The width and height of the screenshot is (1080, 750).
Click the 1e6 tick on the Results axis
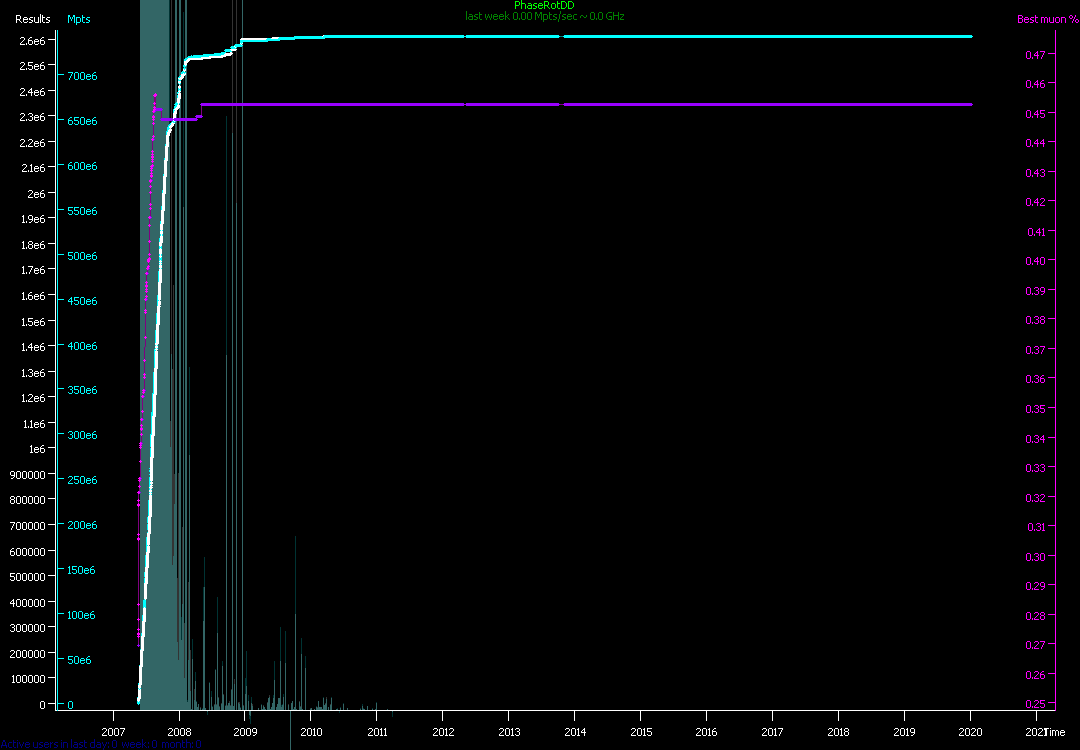click(36, 449)
